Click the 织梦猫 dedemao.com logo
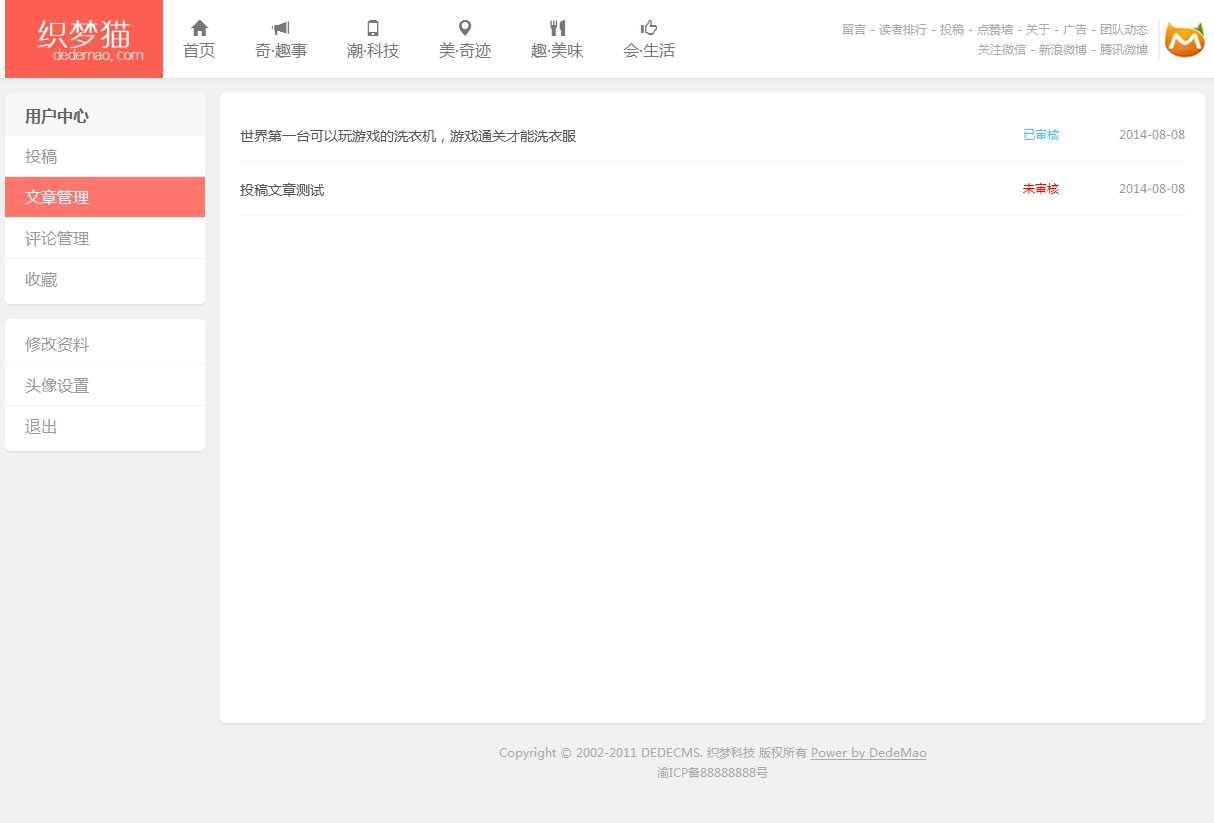 [x=84, y=40]
